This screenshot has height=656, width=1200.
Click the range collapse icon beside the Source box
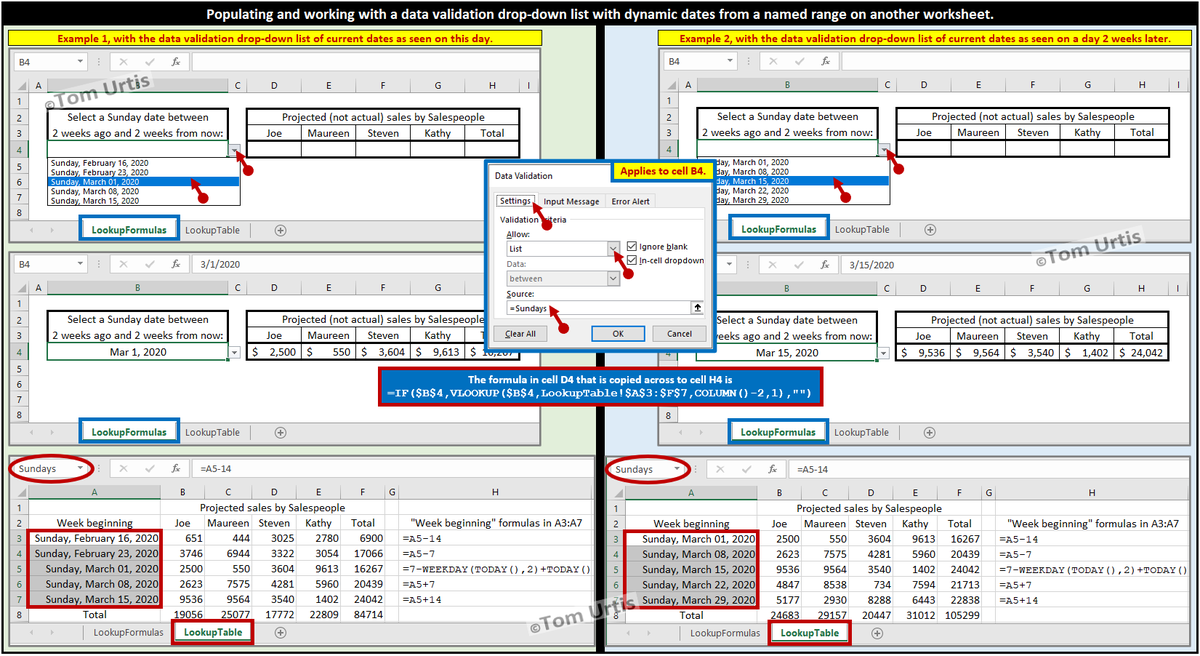(x=697, y=307)
